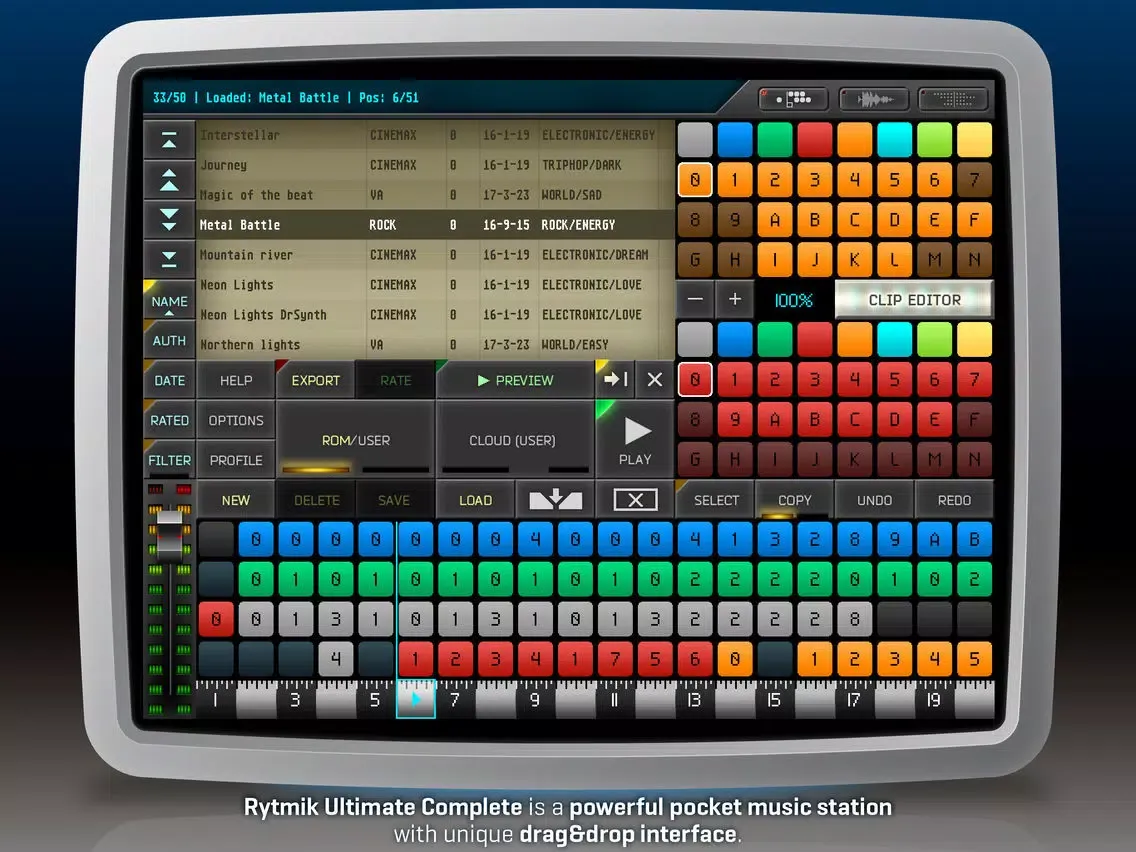Click red sequencer clip labeled 7
The image size is (1136, 852).
[615, 659]
